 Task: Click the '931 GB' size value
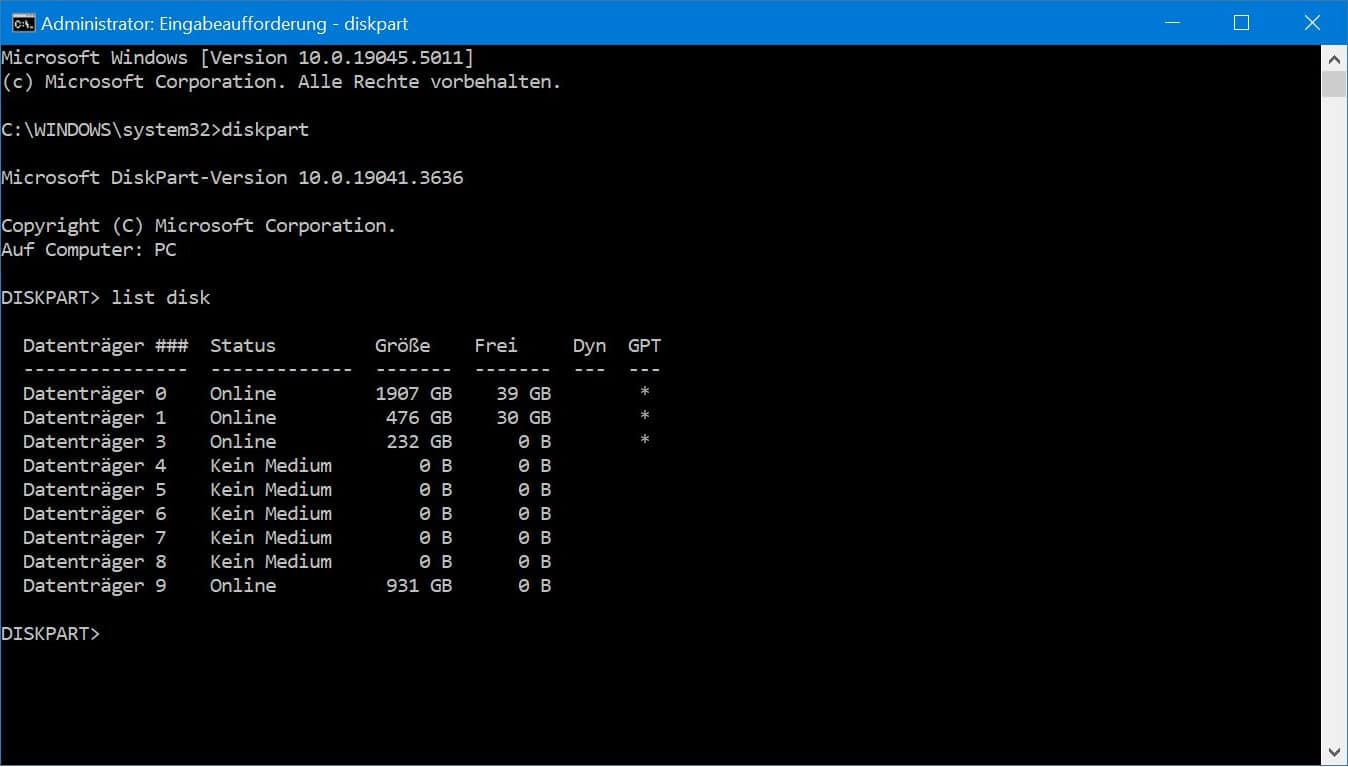[x=419, y=586]
